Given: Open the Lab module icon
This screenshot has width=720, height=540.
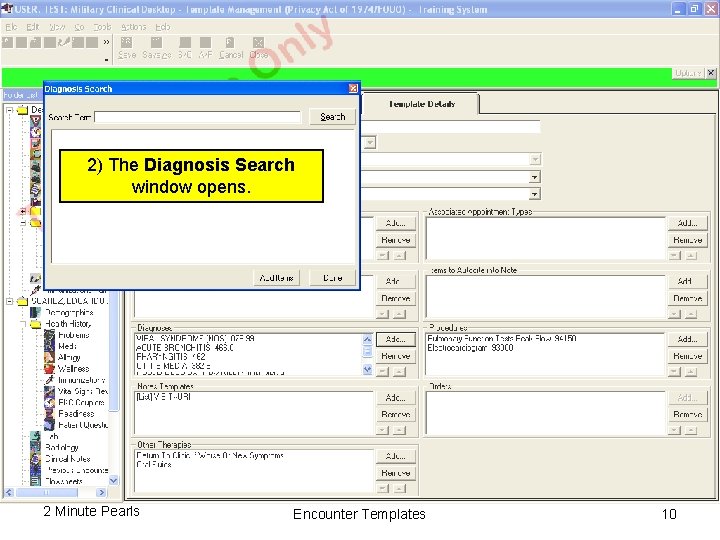Looking at the screenshot, I should 35,436.
